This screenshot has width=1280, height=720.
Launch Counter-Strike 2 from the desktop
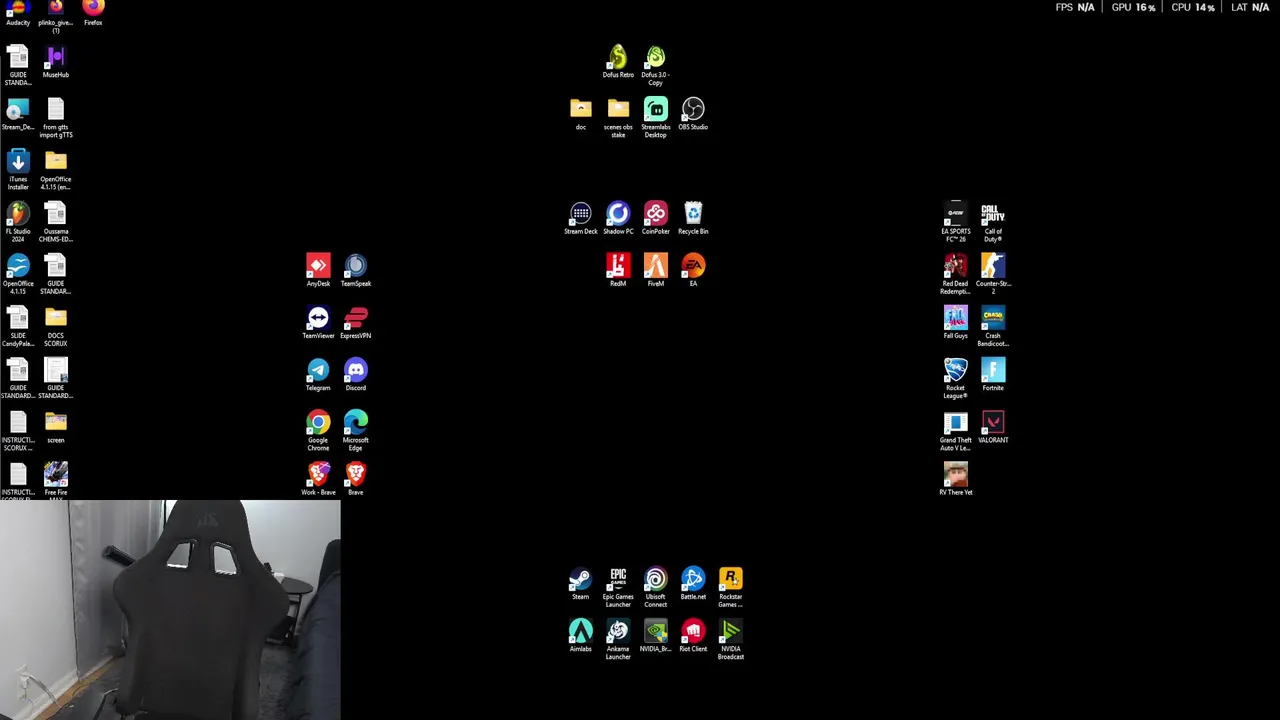[x=993, y=275]
